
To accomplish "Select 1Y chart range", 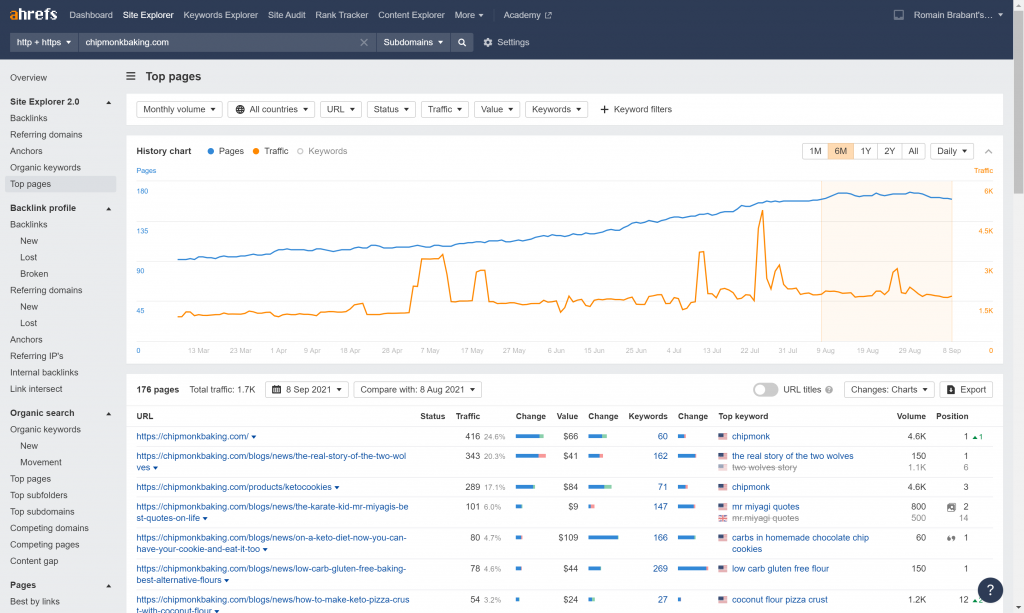I will 865,151.
